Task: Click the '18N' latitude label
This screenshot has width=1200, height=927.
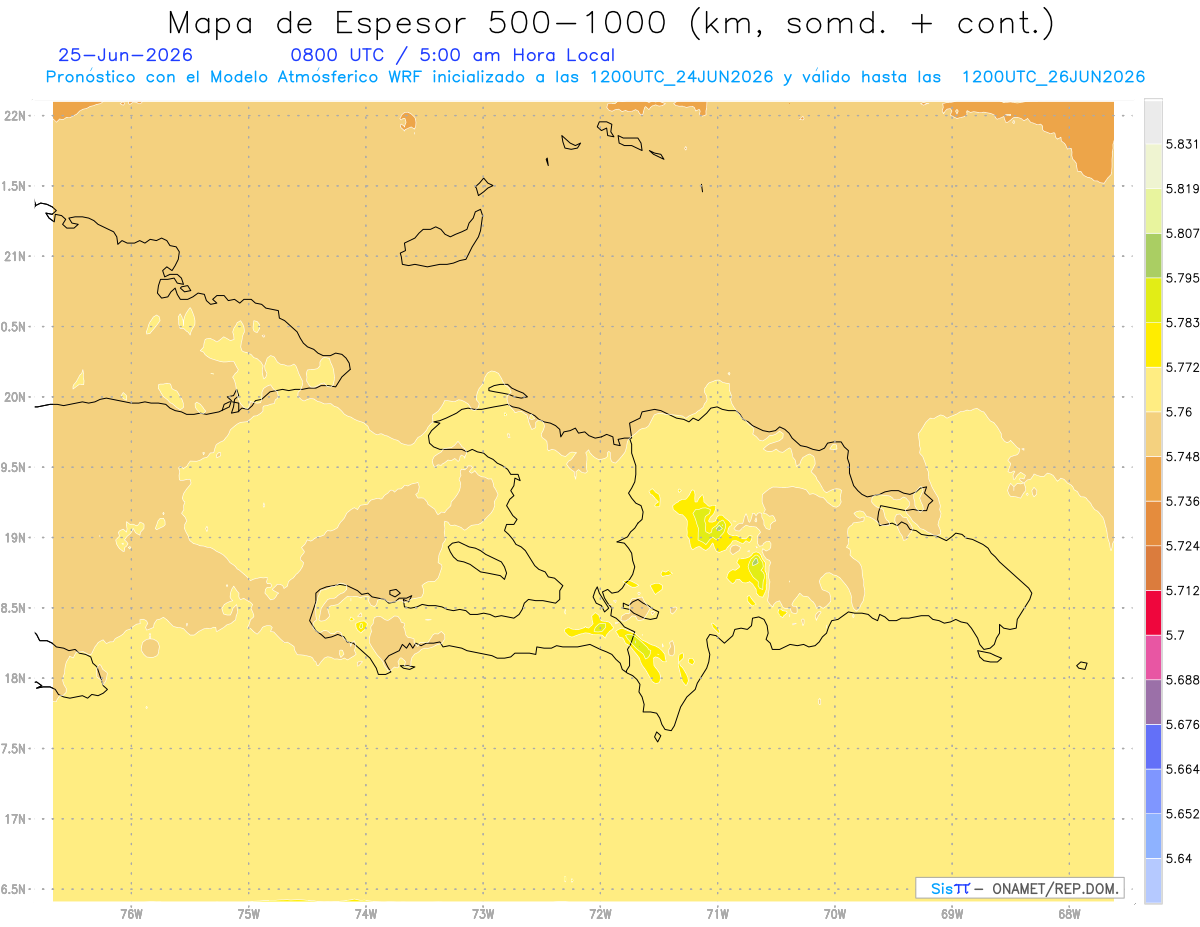Action: [x=17, y=678]
